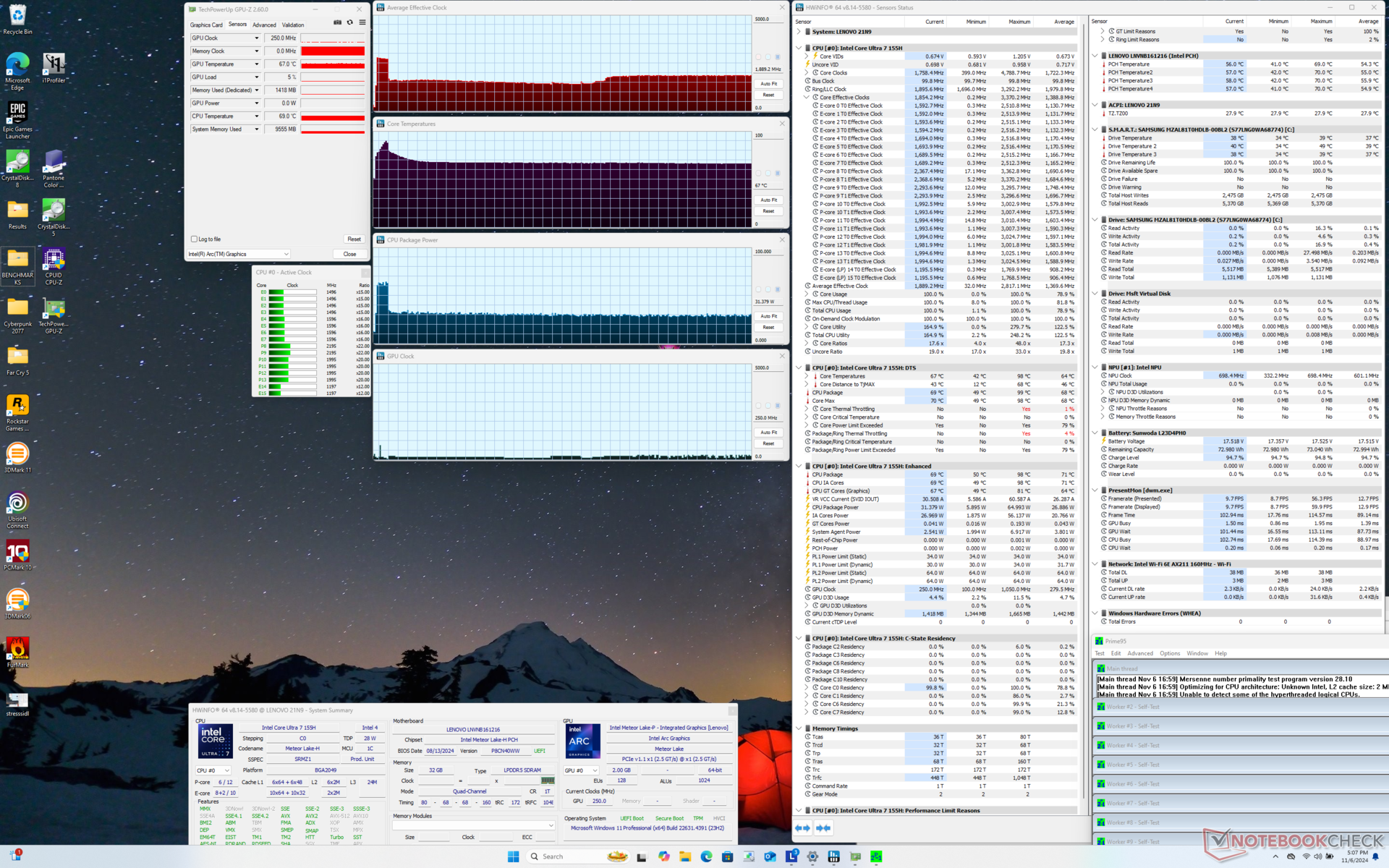Image resolution: width=1389 pixels, height=868 pixels.
Task: Open the Recycle Bin desktop icon
Action: pyautogui.click(x=17, y=20)
